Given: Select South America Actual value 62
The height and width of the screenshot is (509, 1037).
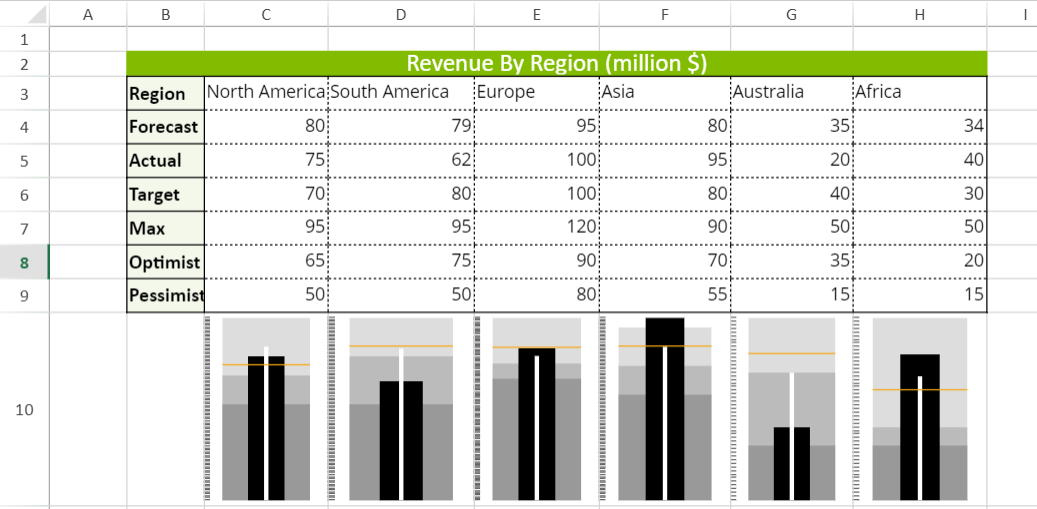Looking at the screenshot, I should 400,160.
